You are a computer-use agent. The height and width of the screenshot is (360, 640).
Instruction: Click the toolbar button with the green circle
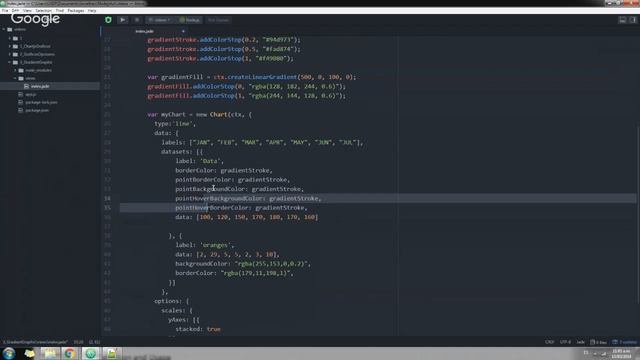point(190,20)
